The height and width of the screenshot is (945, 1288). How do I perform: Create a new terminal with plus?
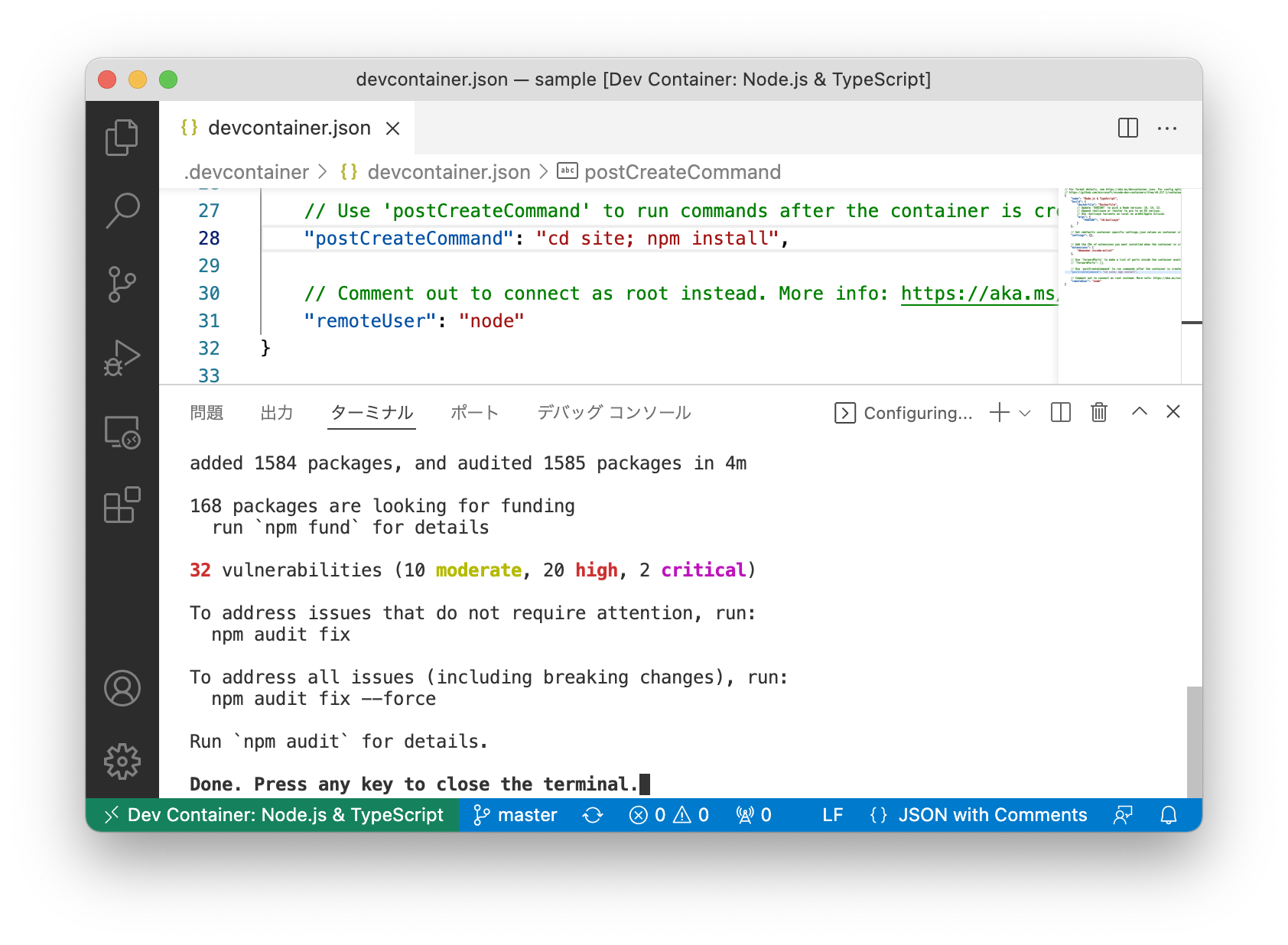coord(999,413)
